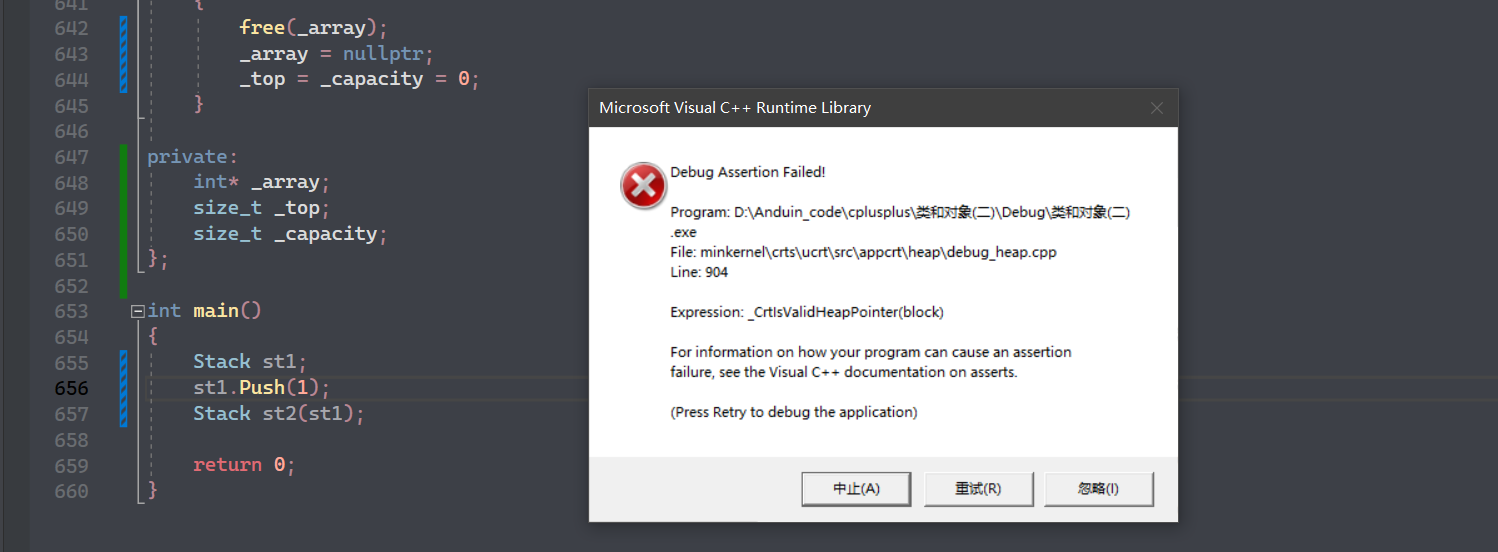Image resolution: width=1498 pixels, height=552 pixels.
Task: Click the int* _array declaration
Action: 261,182
